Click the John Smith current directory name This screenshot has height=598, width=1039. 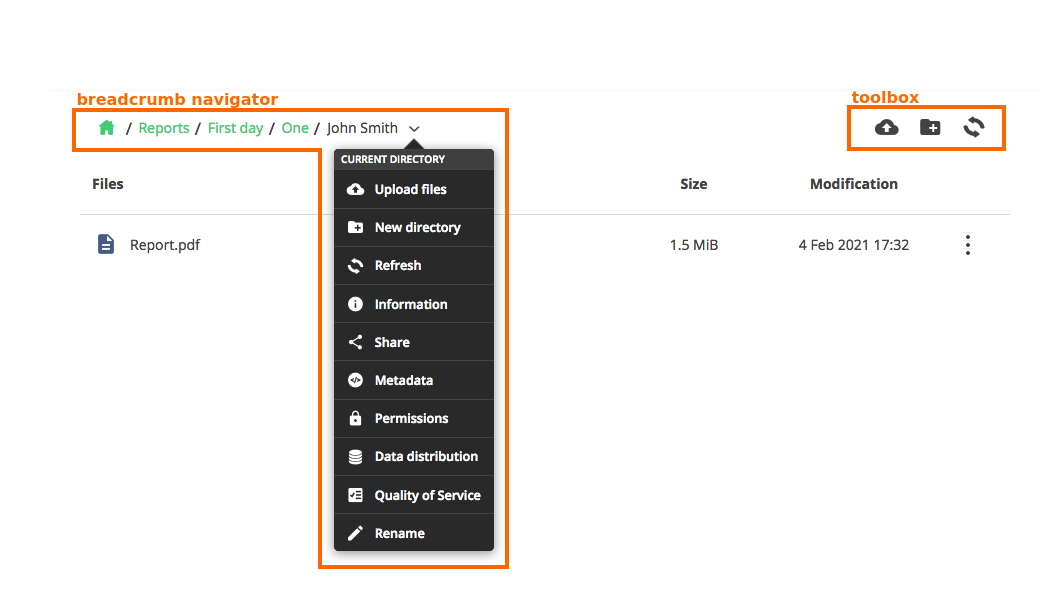tap(362, 128)
